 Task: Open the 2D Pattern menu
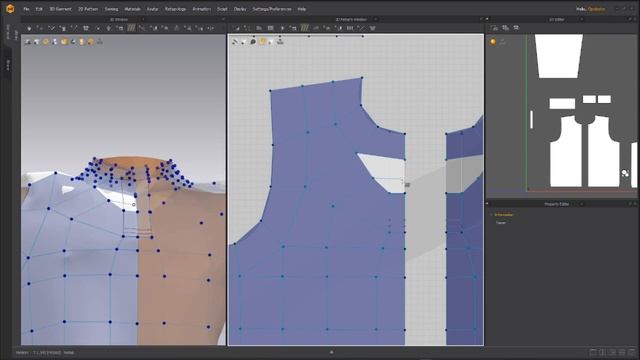click(x=88, y=9)
